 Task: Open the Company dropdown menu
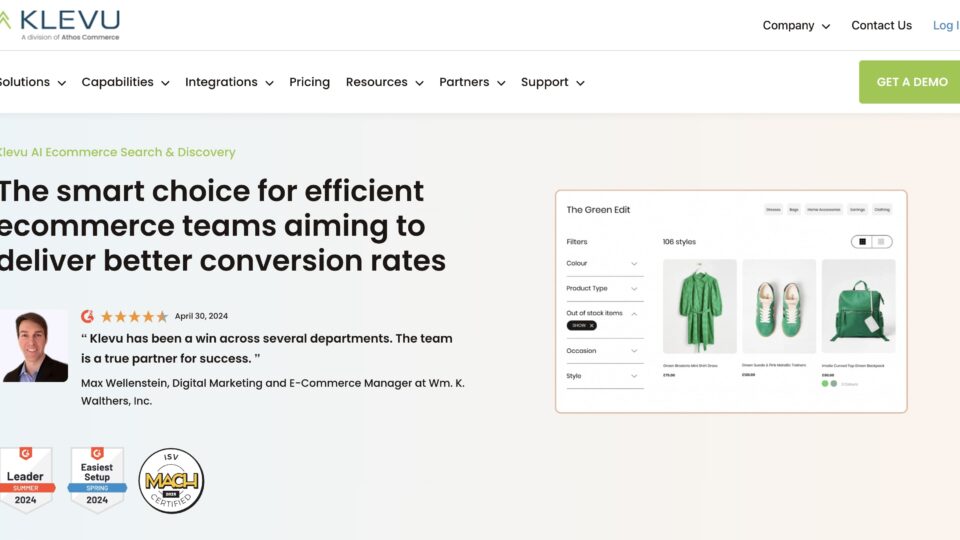[x=796, y=25]
